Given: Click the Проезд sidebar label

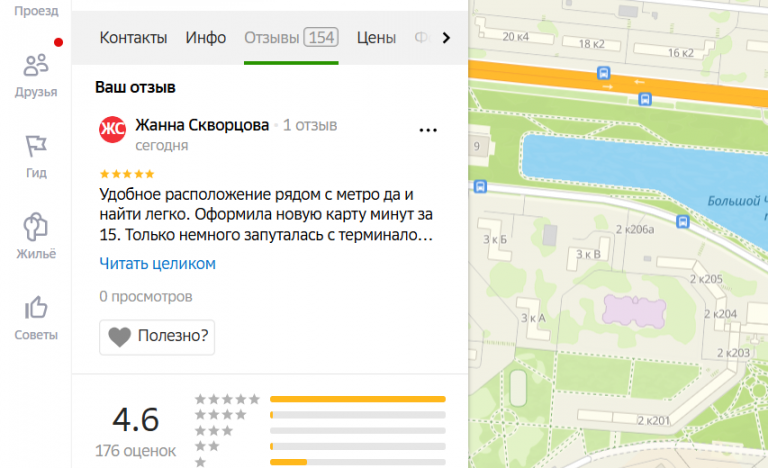Looking at the screenshot, I should pos(36,10).
